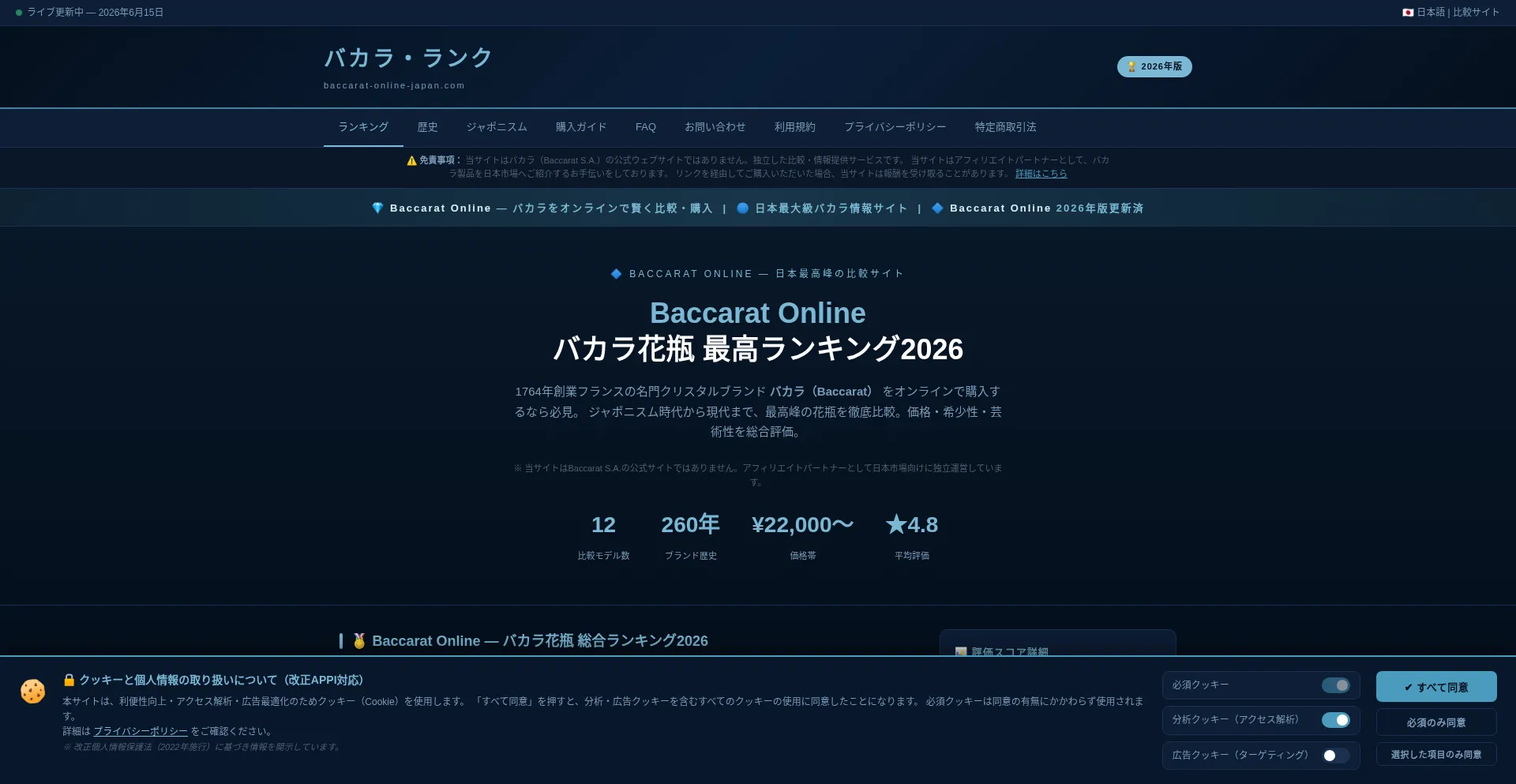
Task: Accept all cookies with すべて同意
Action: (x=1436, y=687)
